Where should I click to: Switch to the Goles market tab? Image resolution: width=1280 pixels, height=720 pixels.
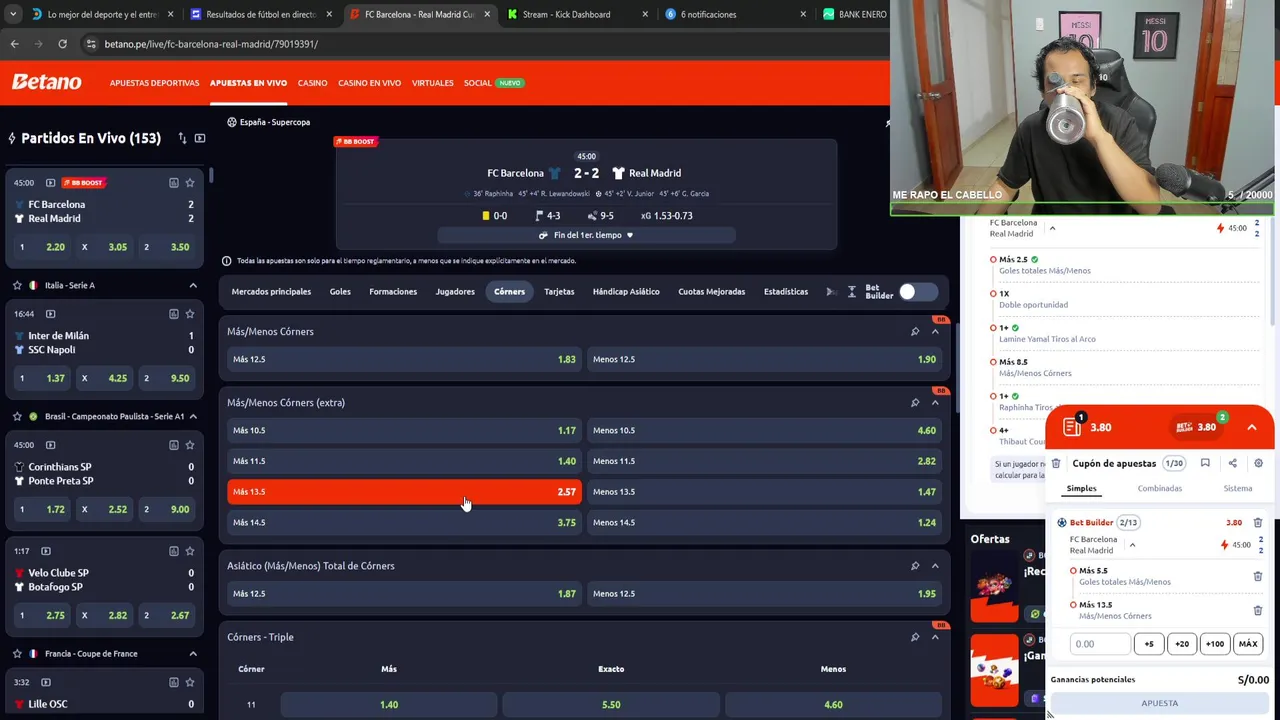[340, 292]
